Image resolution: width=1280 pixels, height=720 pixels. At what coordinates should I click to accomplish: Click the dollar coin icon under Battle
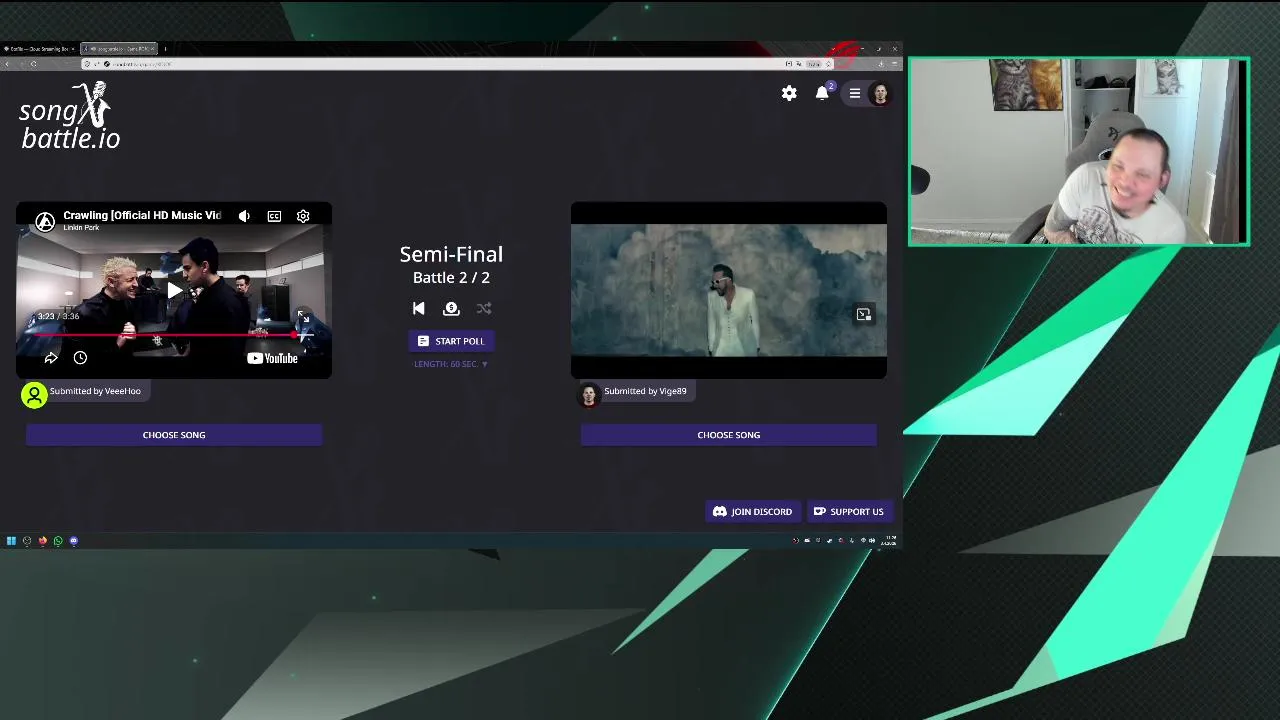[x=451, y=309]
